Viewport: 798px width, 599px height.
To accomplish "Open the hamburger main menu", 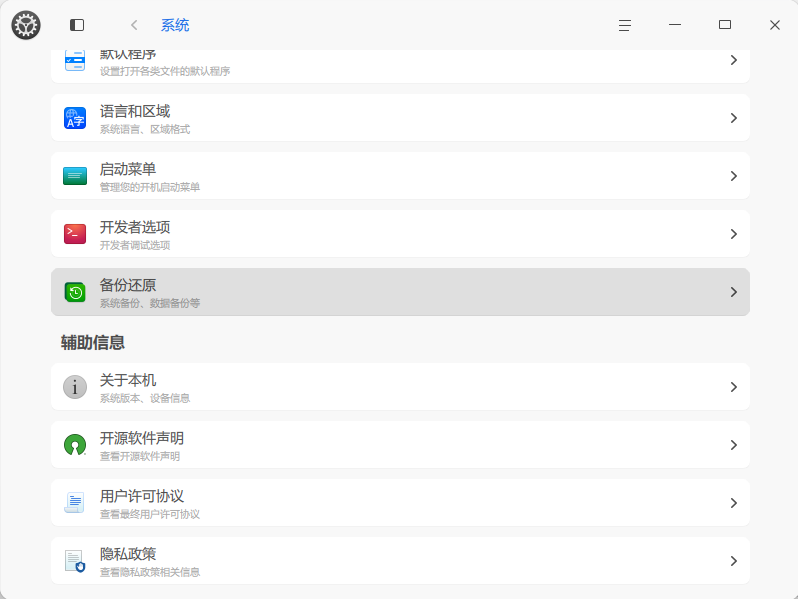I will coord(625,25).
